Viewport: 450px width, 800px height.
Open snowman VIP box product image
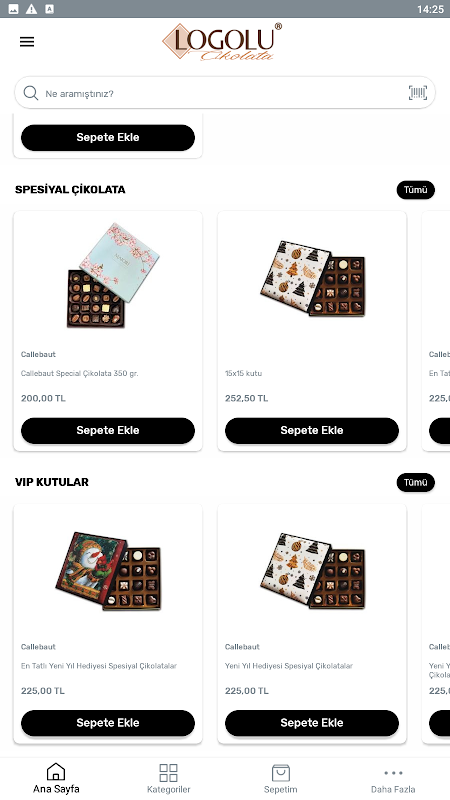click(x=108, y=571)
